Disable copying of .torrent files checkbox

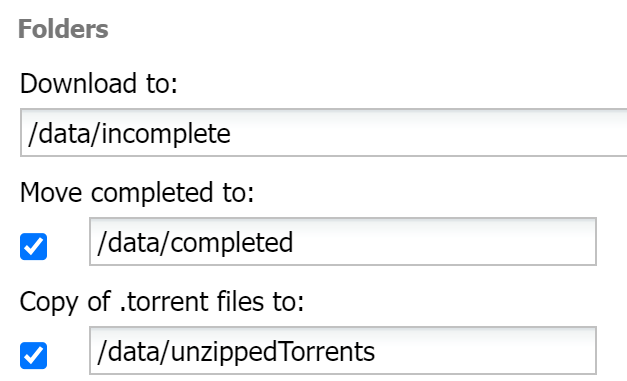(x=34, y=355)
